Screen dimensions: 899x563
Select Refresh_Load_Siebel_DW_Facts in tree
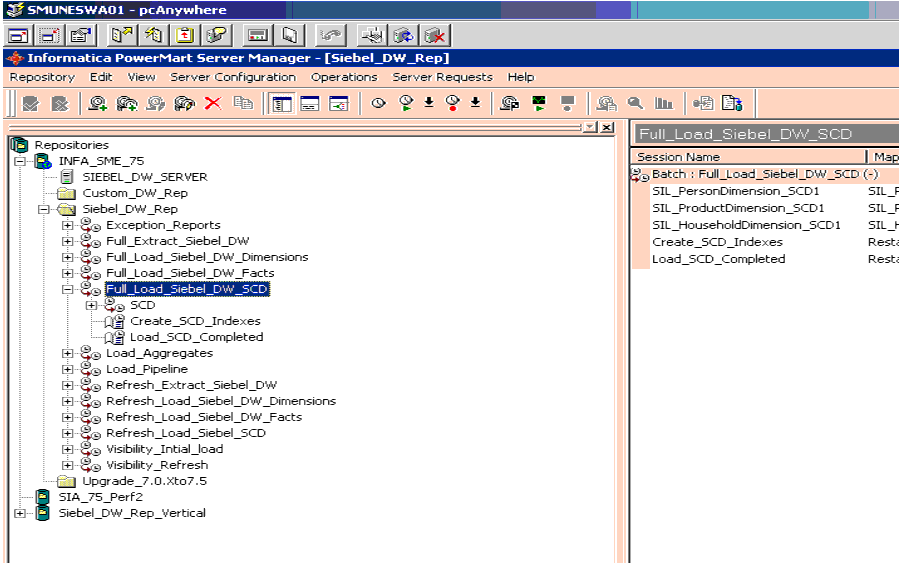click(x=204, y=417)
